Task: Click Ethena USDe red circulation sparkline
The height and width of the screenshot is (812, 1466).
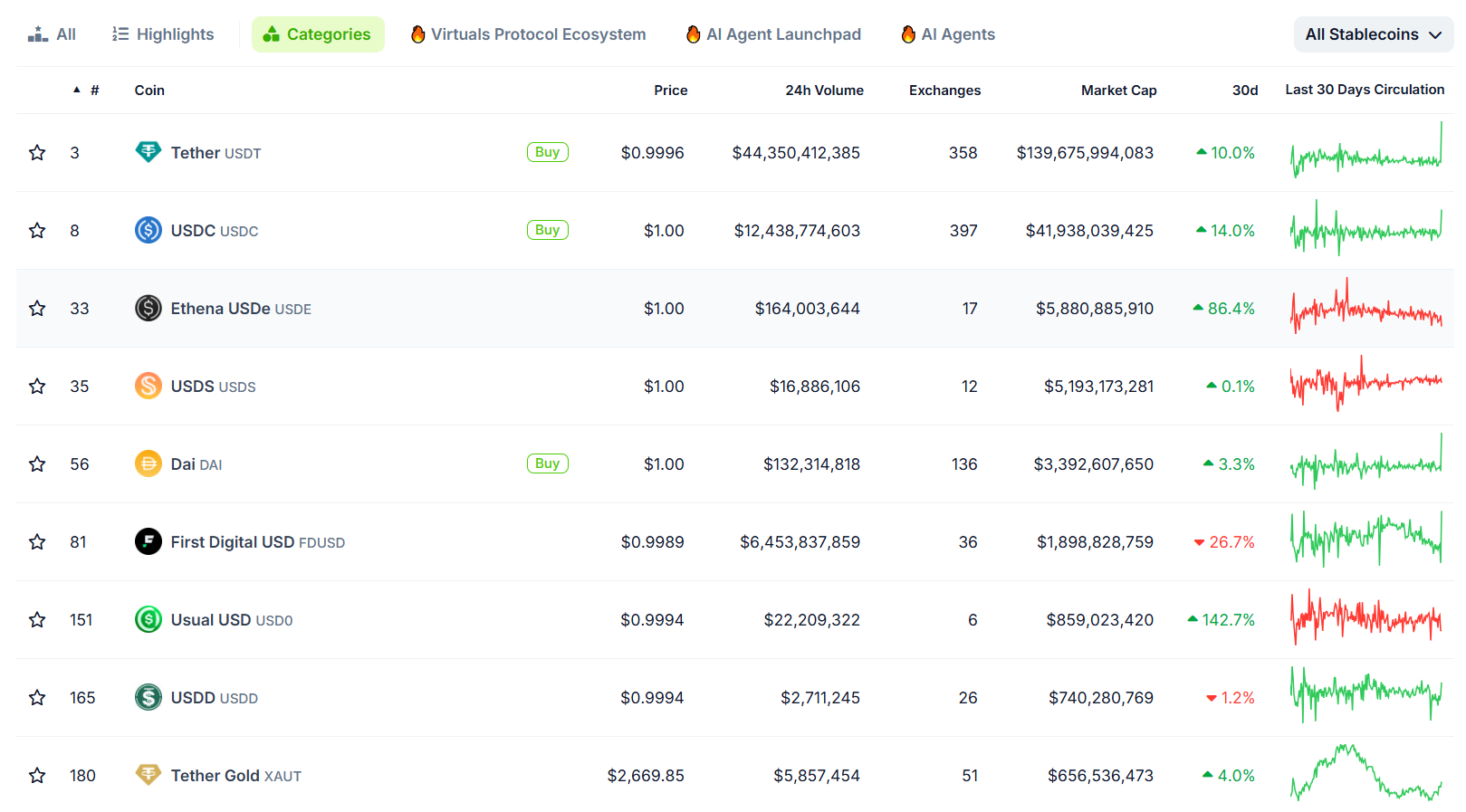Action: pos(1366,307)
